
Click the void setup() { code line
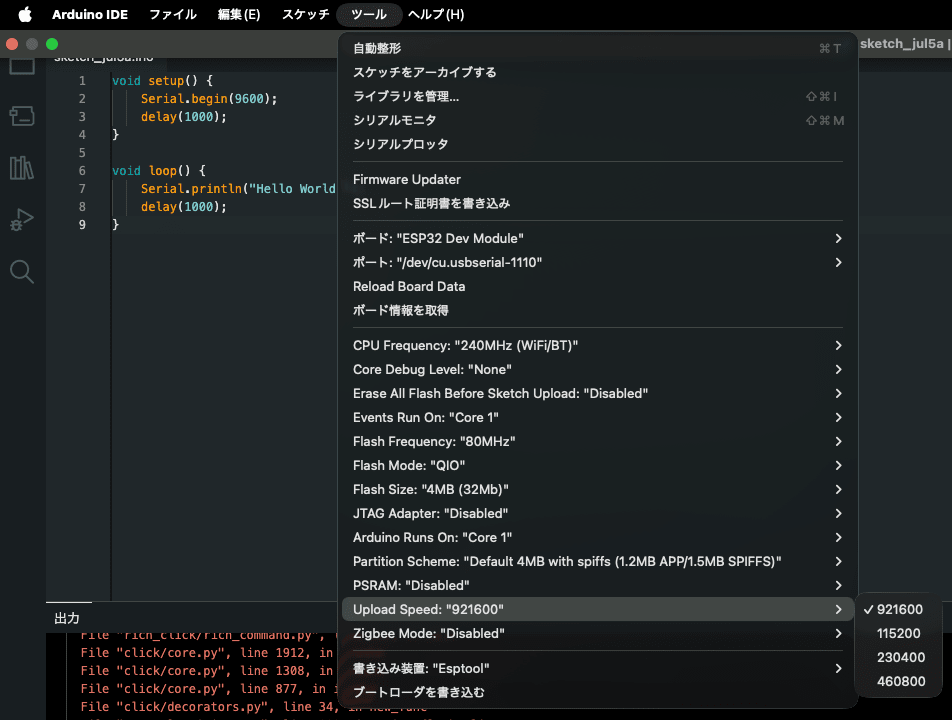tap(162, 80)
